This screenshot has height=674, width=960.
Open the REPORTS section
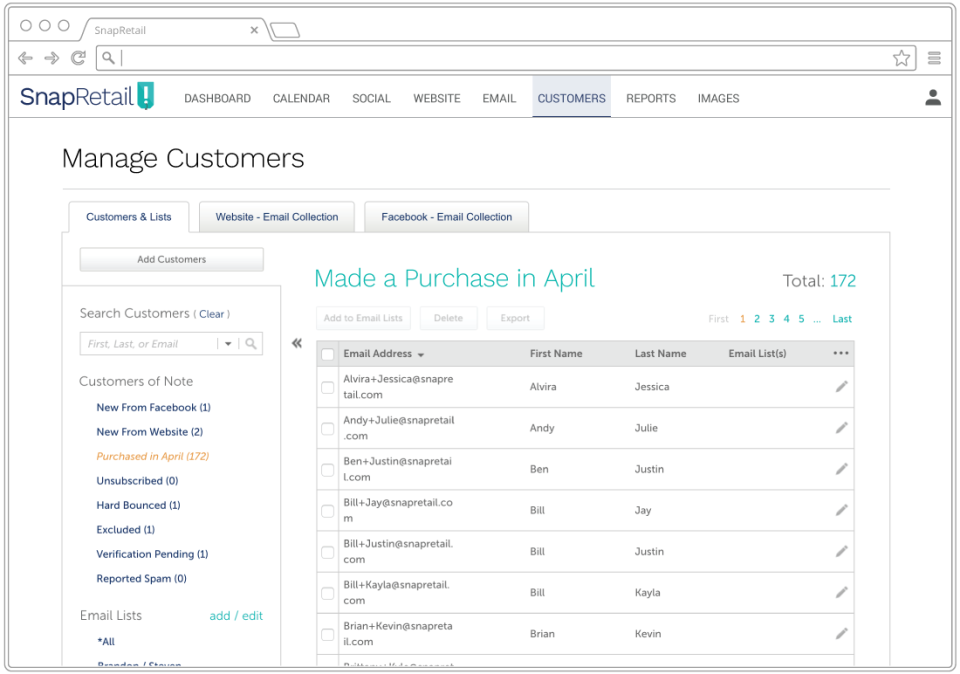tap(651, 98)
